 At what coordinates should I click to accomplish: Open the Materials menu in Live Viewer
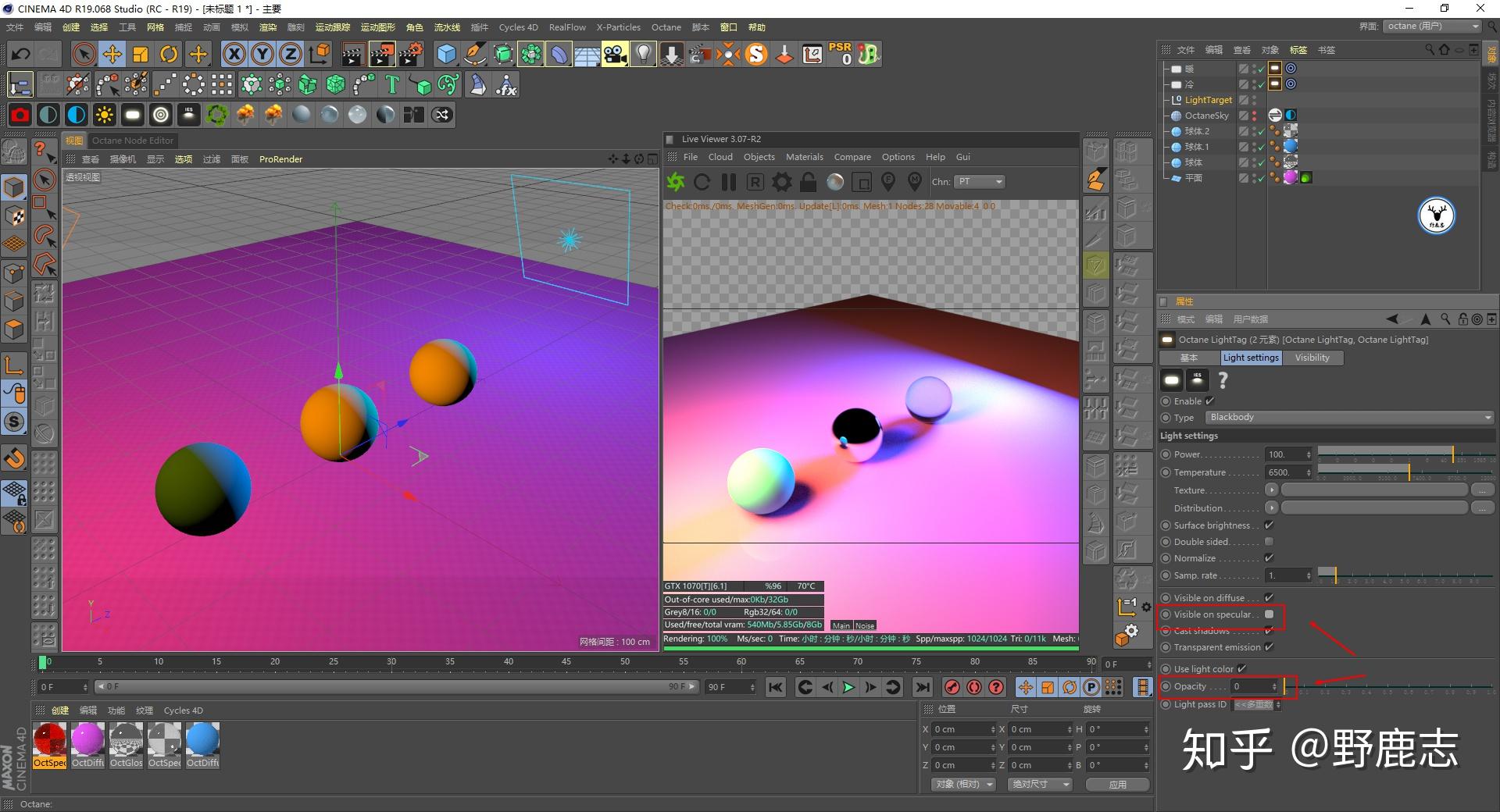pyautogui.click(x=804, y=157)
